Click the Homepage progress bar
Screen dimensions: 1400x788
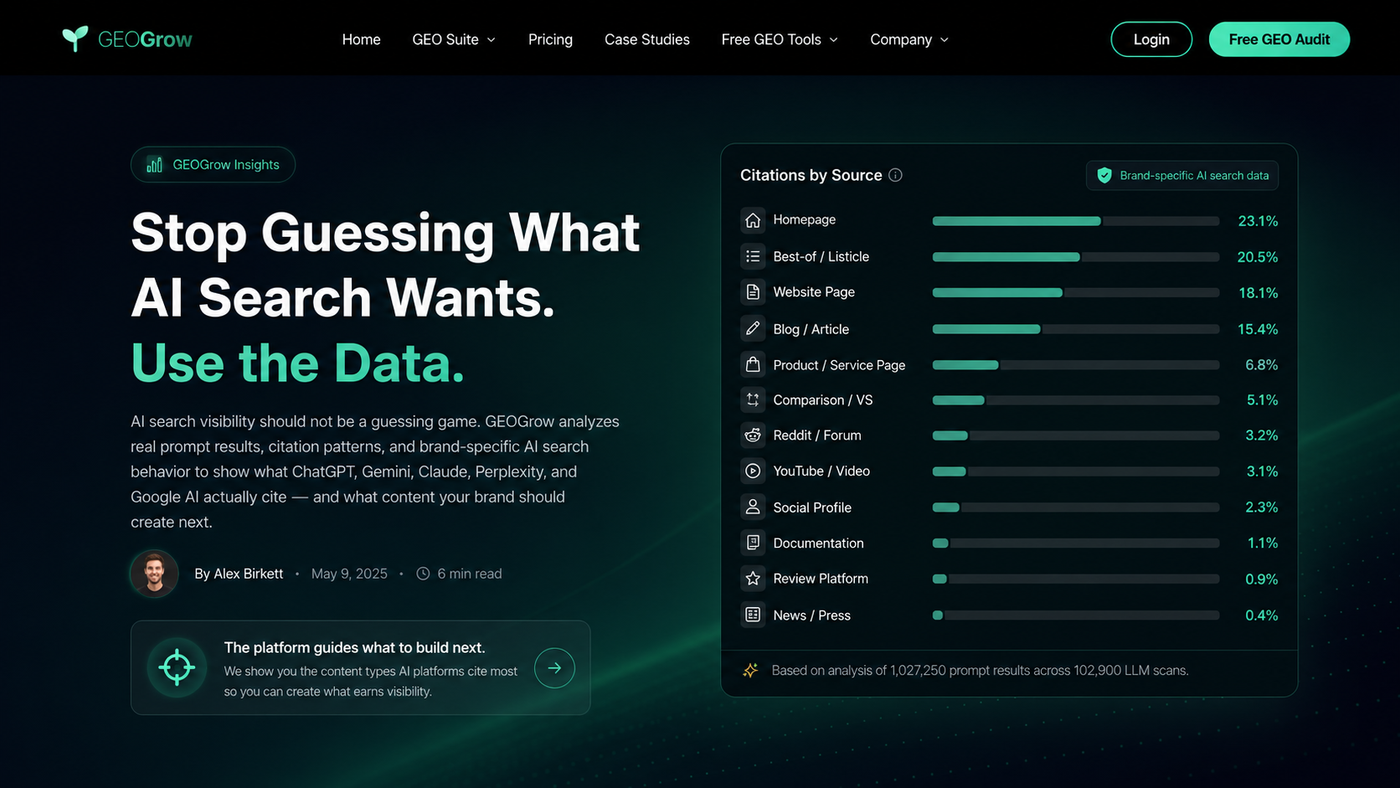(1076, 221)
